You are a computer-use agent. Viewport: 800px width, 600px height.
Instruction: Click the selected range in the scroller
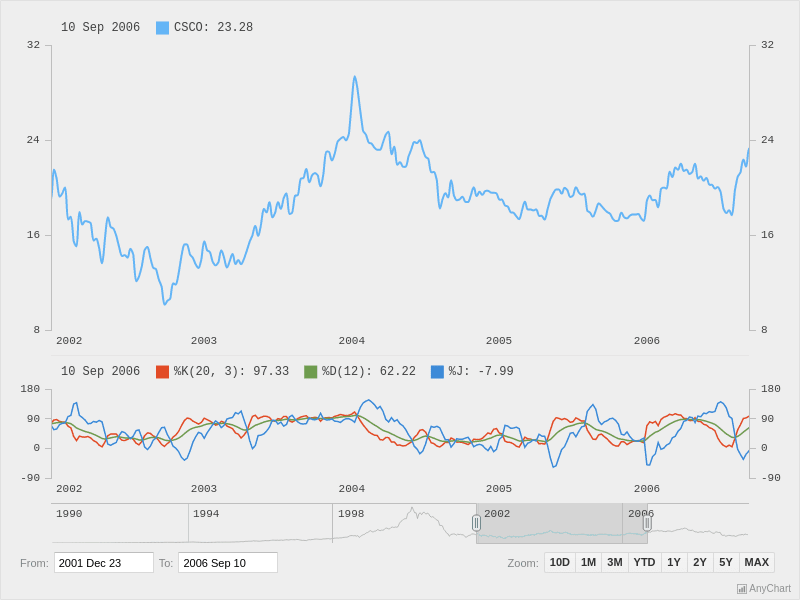[561, 523]
